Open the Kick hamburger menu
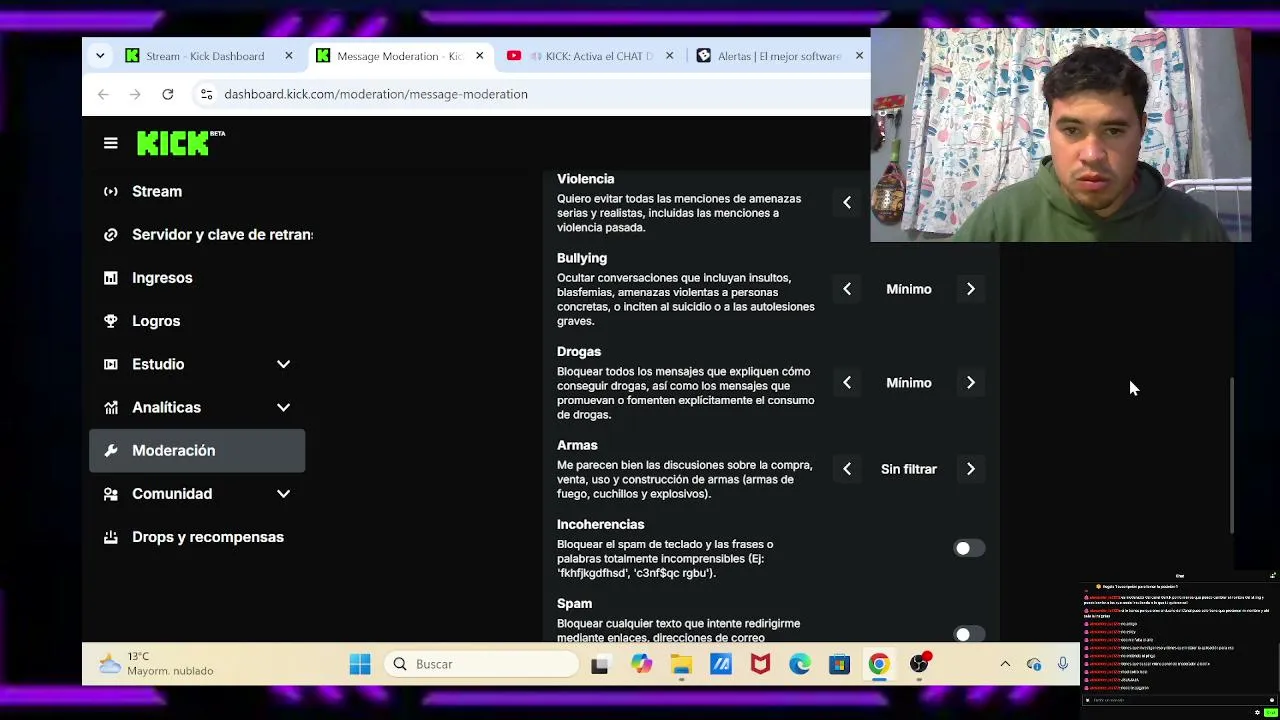The width and height of the screenshot is (1280, 720). click(111, 143)
